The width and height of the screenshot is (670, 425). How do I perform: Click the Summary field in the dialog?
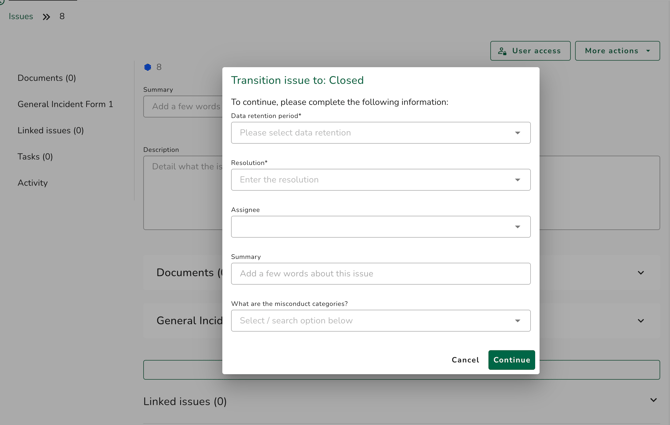point(380,274)
